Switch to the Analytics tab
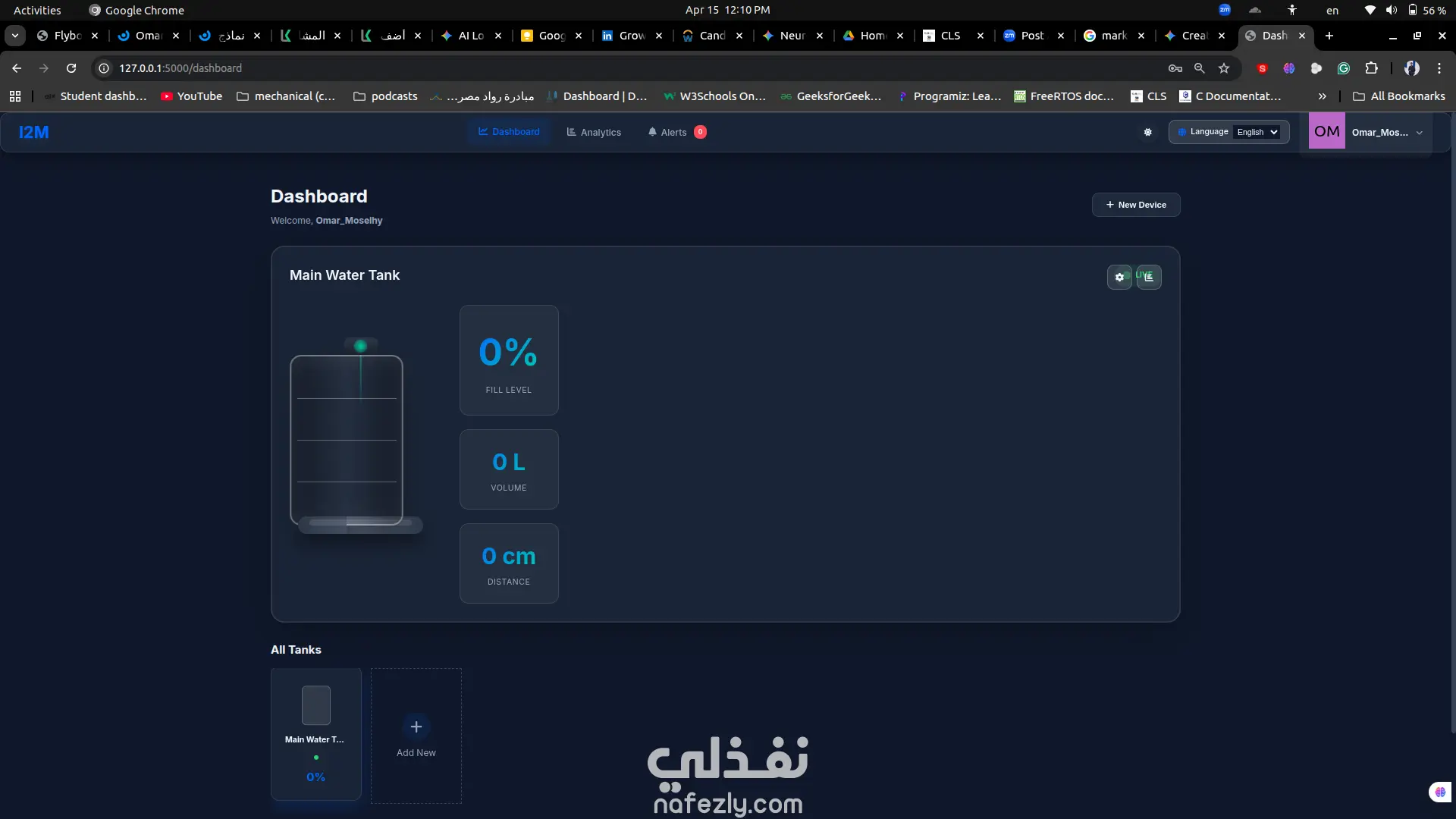Viewport: 1456px width, 819px height. point(594,132)
